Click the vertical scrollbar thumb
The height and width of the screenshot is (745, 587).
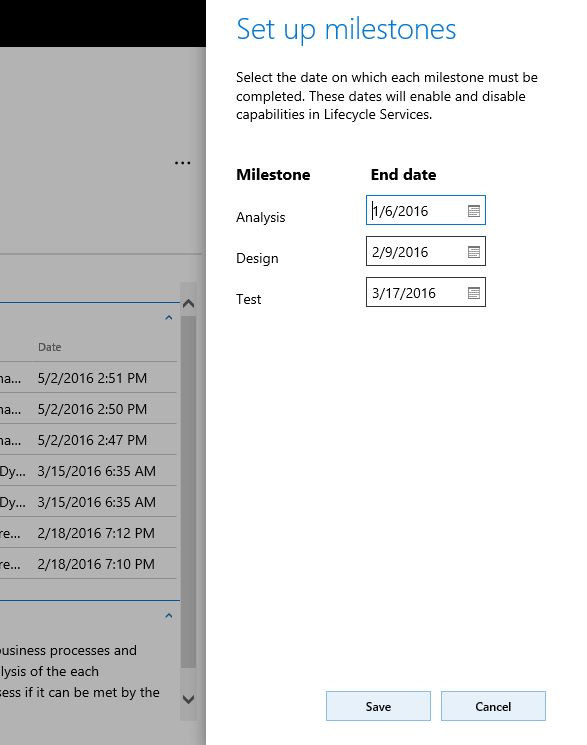(x=188, y=492)
